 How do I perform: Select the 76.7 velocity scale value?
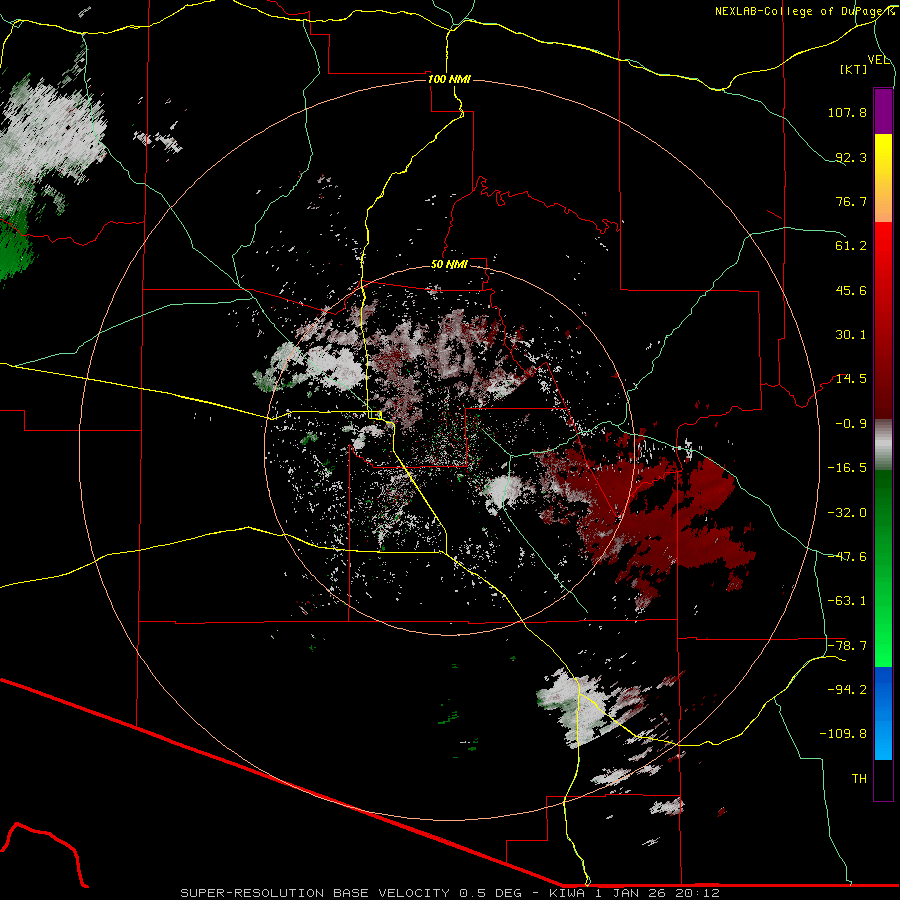click(x=851, y=201)
